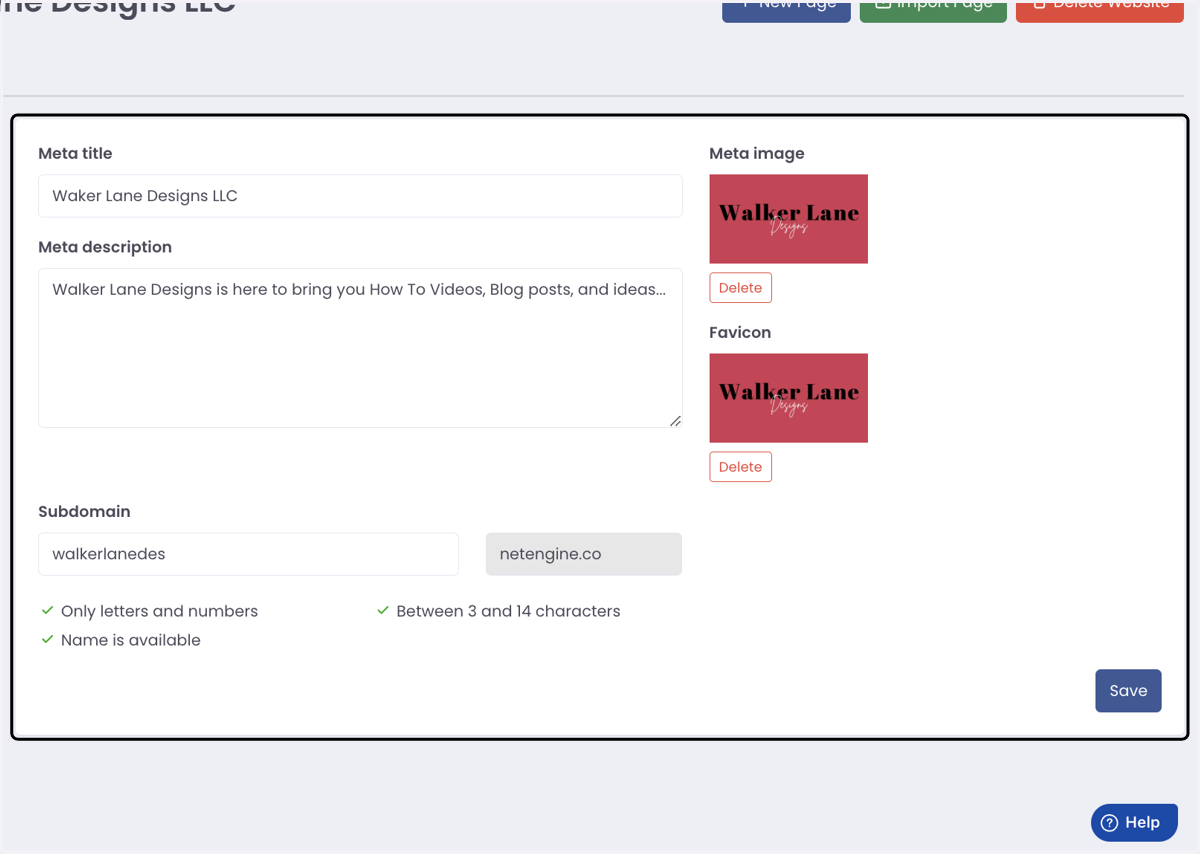Click the Favicon thumbnail
The height and width of the screenshot is (854, 1200).
tap(789, 398)
